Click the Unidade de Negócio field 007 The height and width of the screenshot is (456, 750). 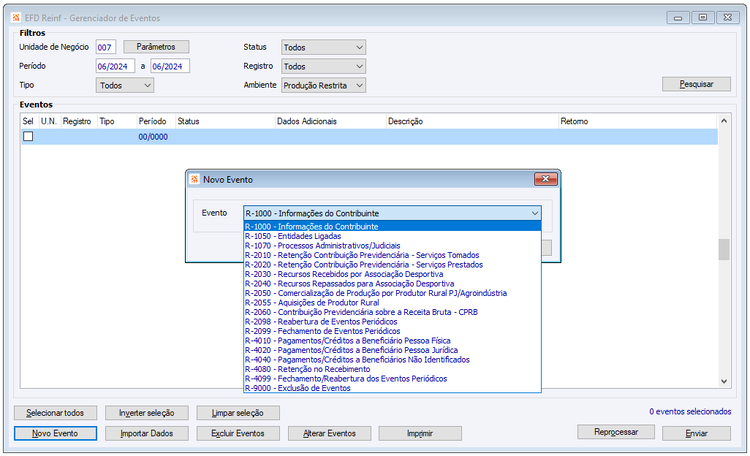click(105, 47)
